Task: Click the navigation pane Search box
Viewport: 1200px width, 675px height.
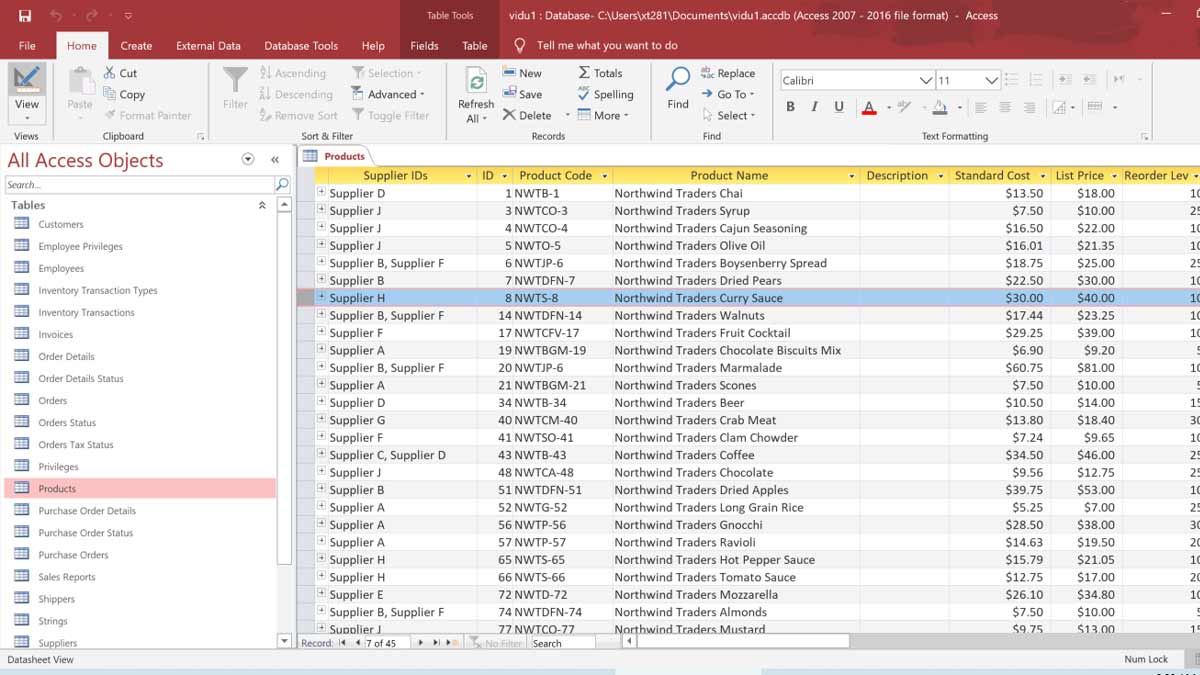Action: point(139,184)
